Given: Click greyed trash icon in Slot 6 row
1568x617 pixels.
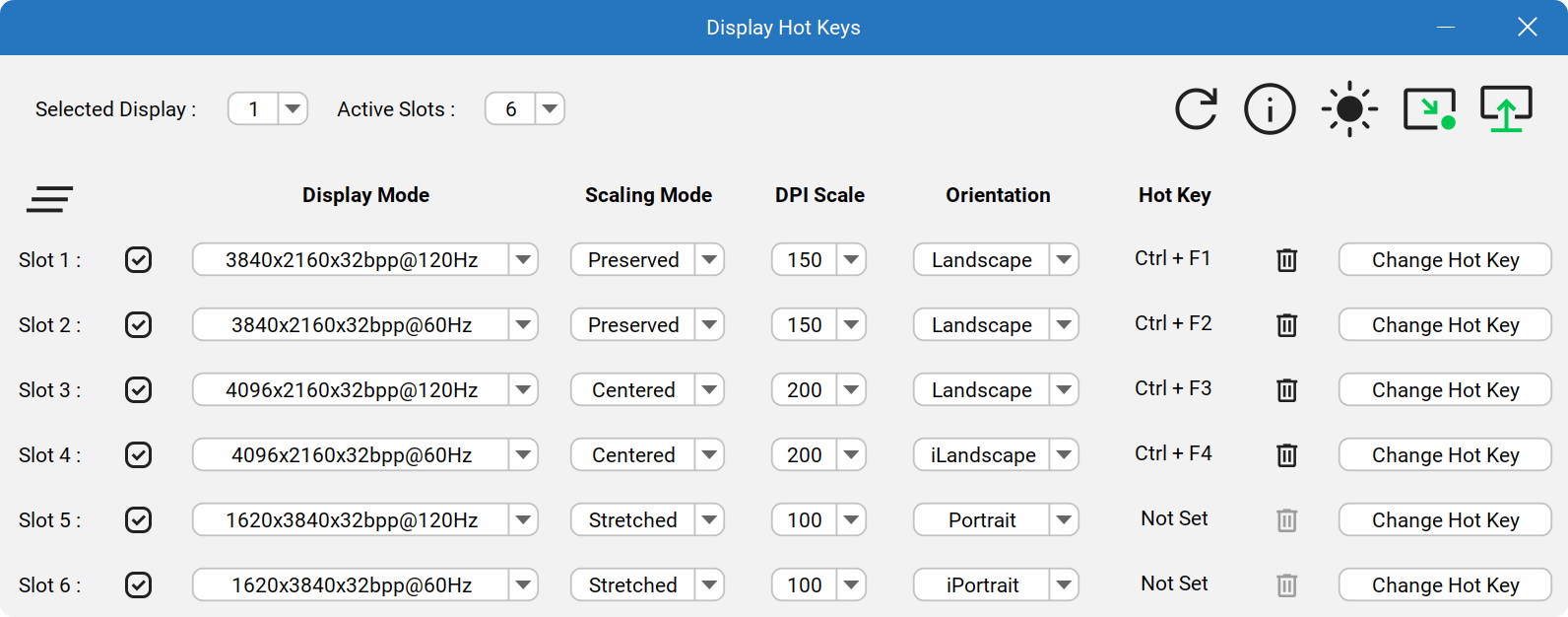Looking at the screenshot, I should (1286, 585).
